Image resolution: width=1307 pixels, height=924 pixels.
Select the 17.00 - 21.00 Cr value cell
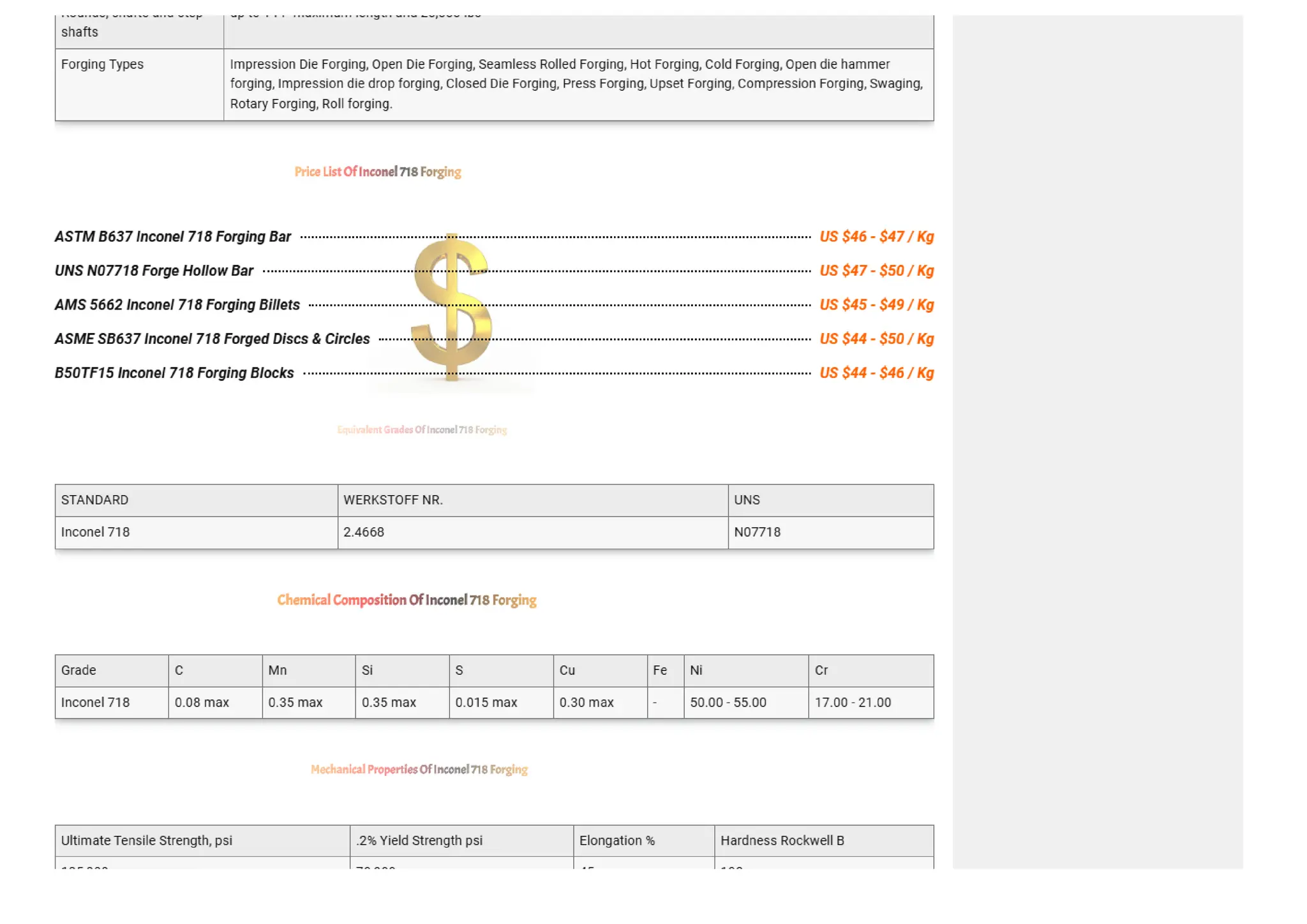853,703
